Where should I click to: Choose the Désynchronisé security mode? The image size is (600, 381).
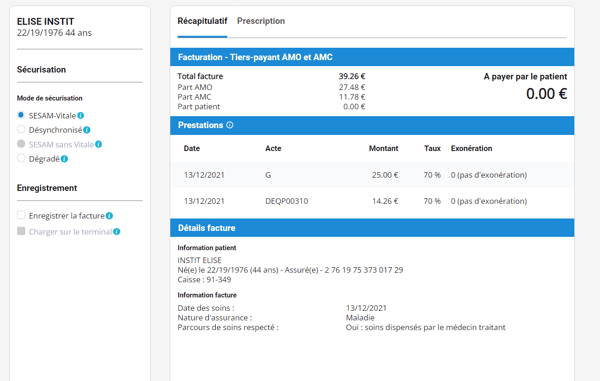point(21,129)
